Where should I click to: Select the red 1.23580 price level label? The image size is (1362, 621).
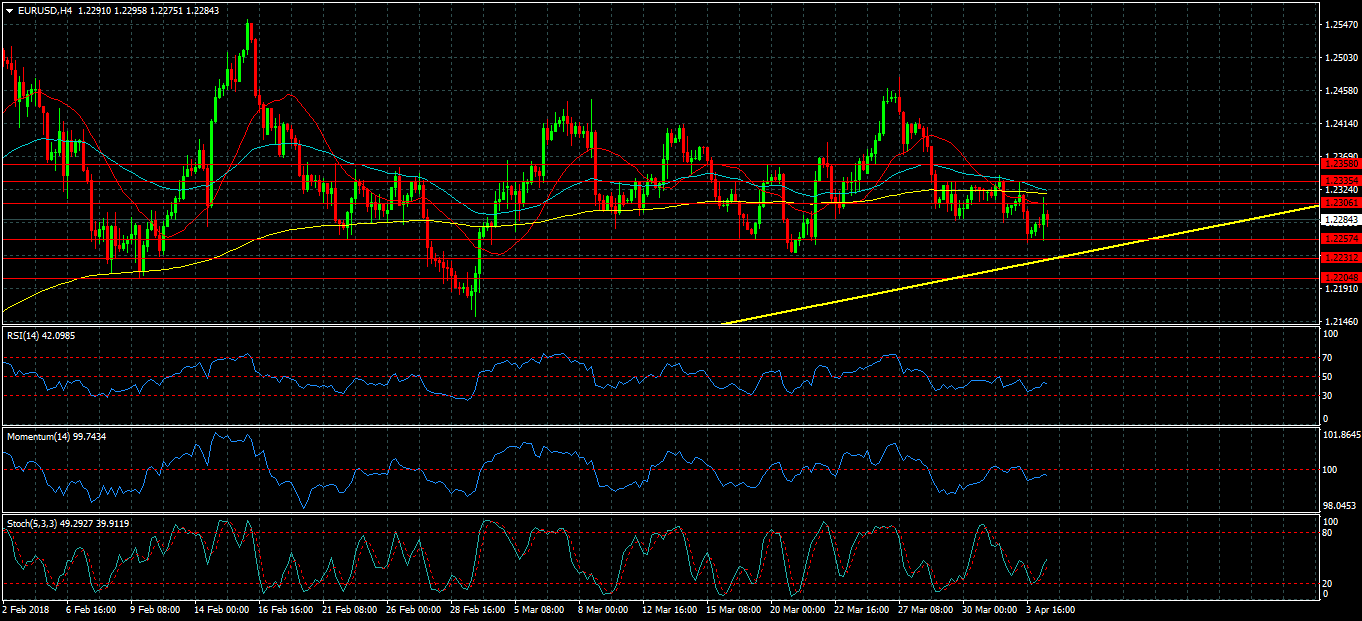click(1338, 163)
